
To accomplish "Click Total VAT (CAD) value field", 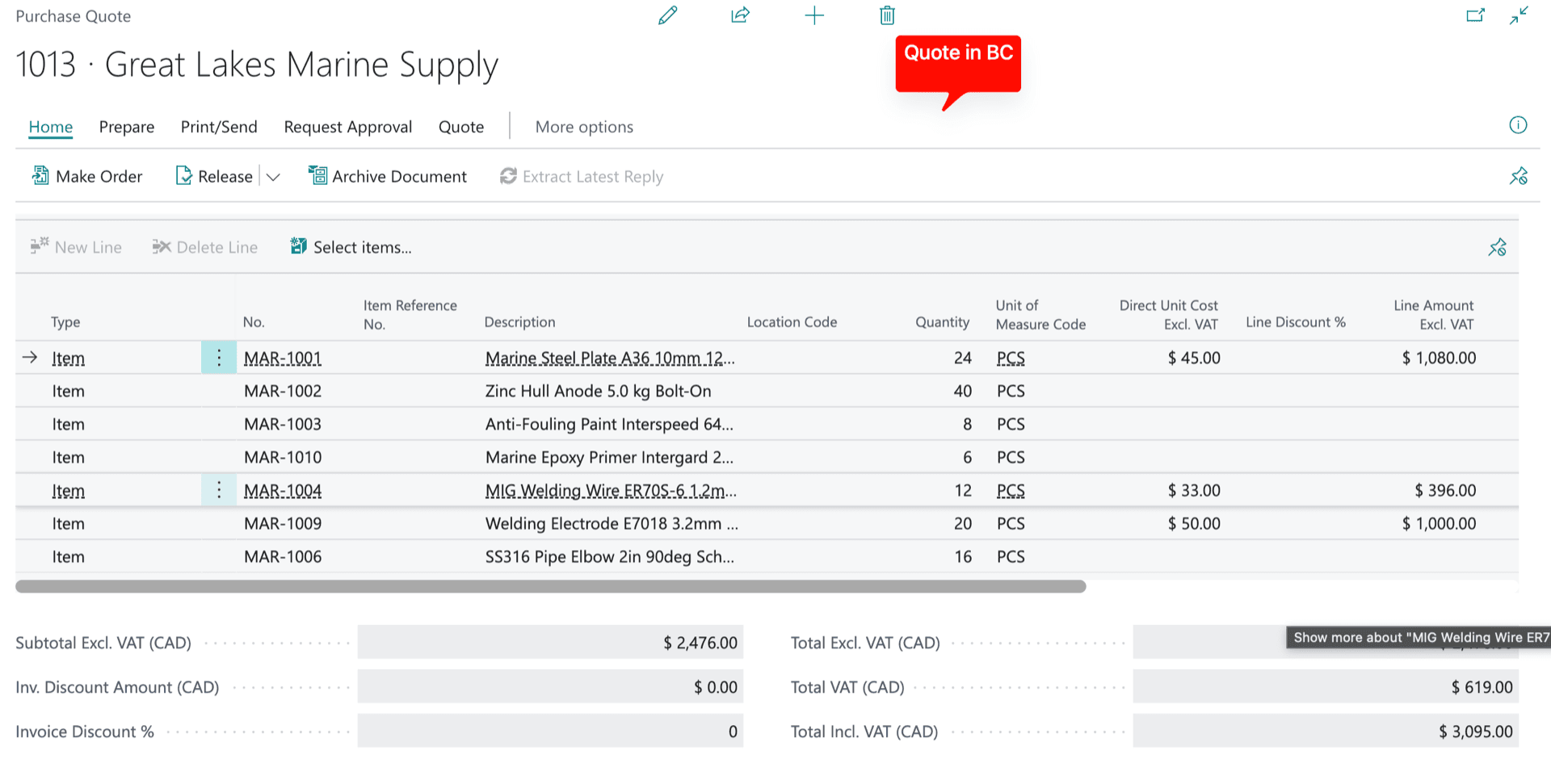I will [1326, 687].
